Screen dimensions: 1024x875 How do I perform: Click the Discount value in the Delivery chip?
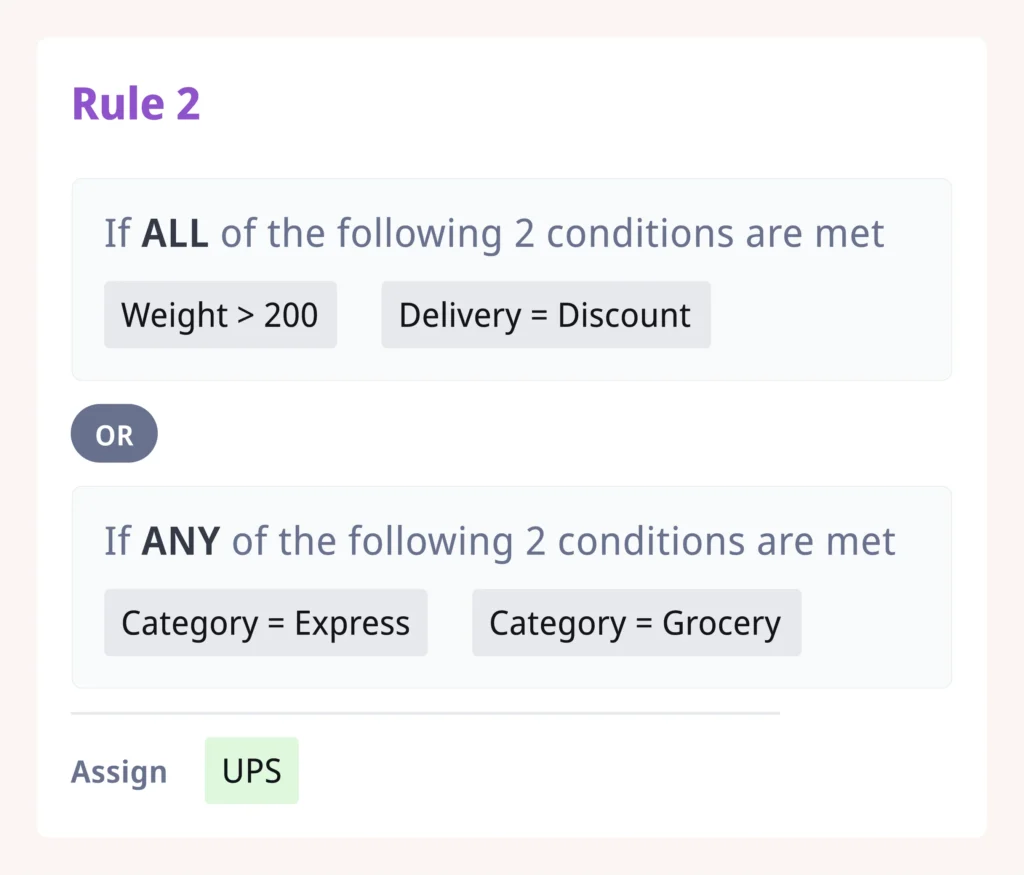click(x=624, y=315)
